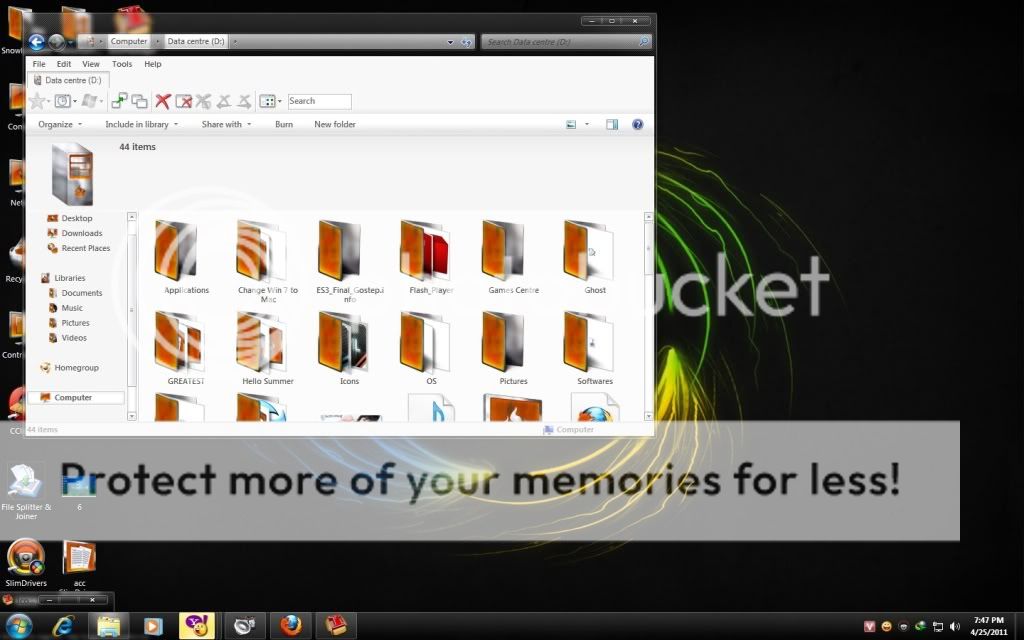Open the Share with dropdown
Screen dimensions: 1024x640
coord(226,124)
